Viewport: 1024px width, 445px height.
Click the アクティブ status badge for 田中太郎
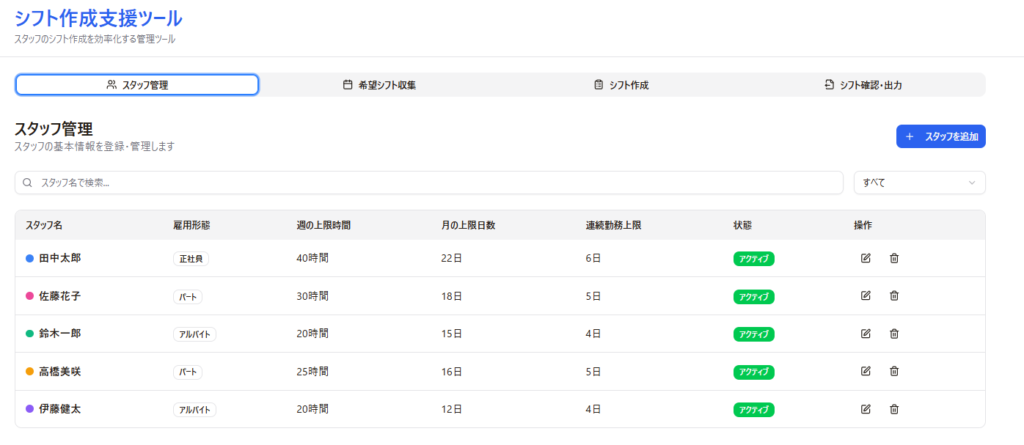[754, 259]
